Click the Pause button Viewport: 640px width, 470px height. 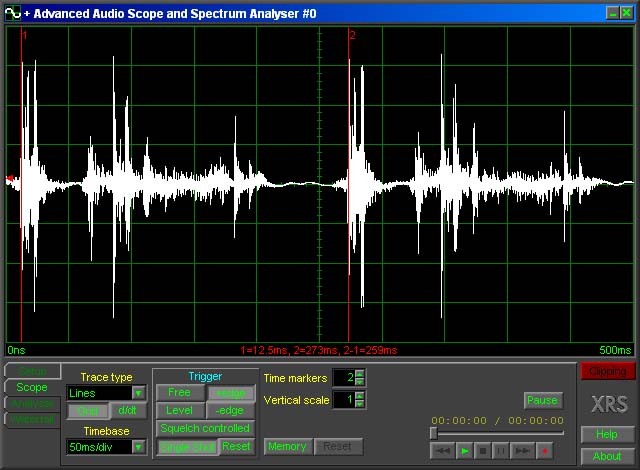(x=543, y=400)
